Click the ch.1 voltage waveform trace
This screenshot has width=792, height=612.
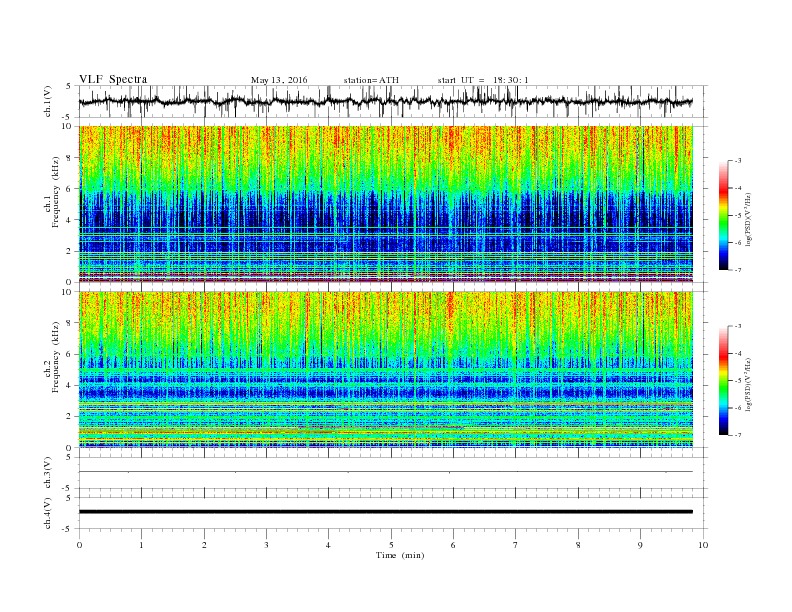click(386, 101)
